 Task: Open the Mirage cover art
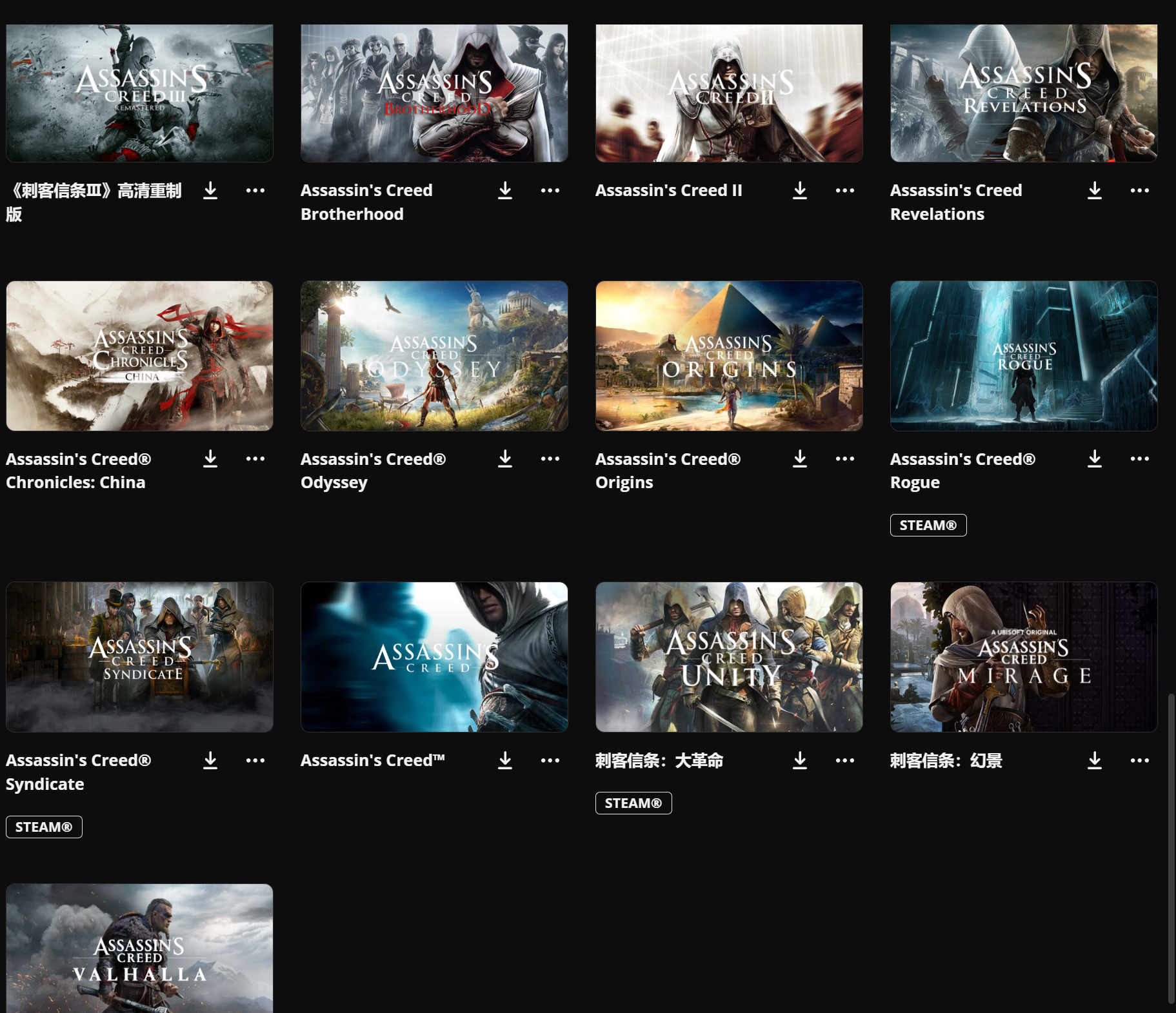[1024, 657]
